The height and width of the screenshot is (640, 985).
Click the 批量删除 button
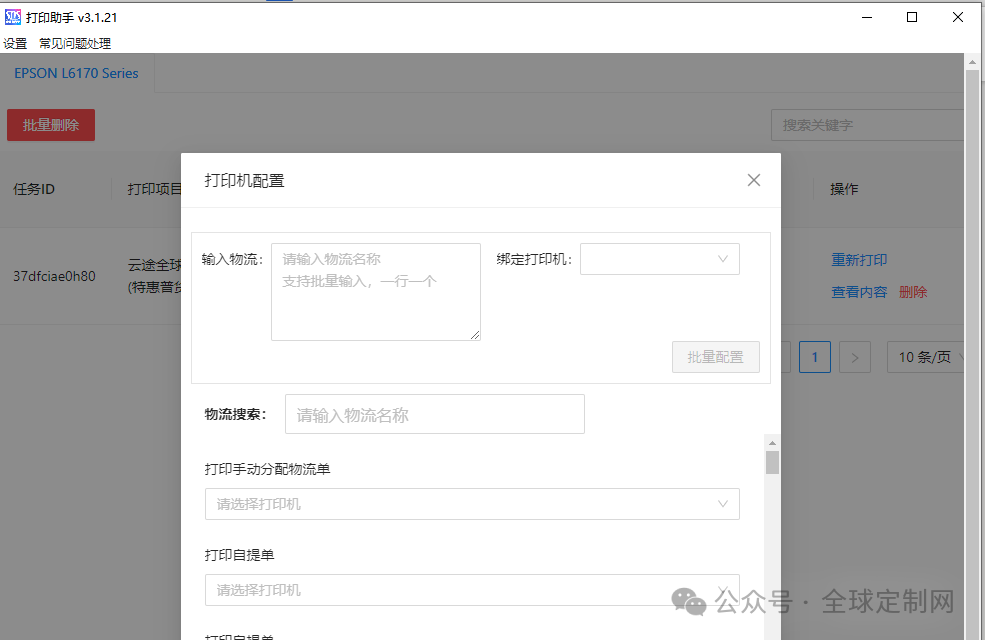pyautogui.click(x=50, y=125)
